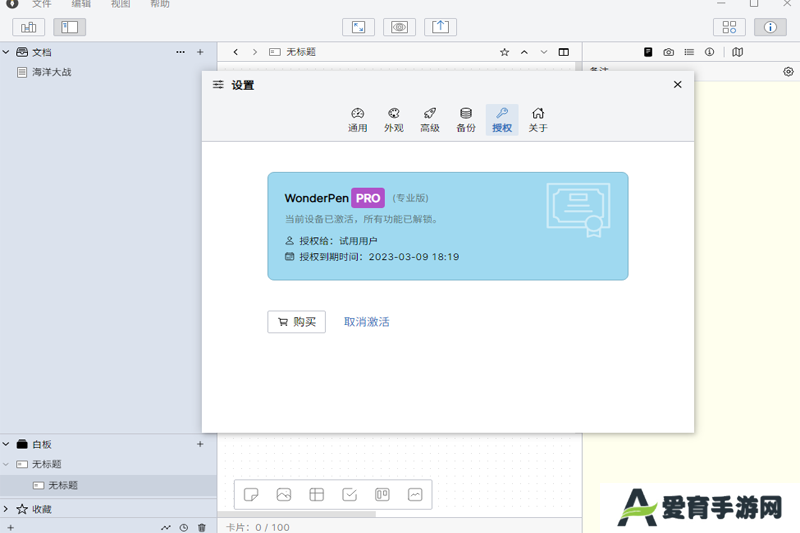Viewport: 800px width, 533px height.
Task: Switch to the 通用 settings tab
Action: pyautogui.click(x=358, y=120)
